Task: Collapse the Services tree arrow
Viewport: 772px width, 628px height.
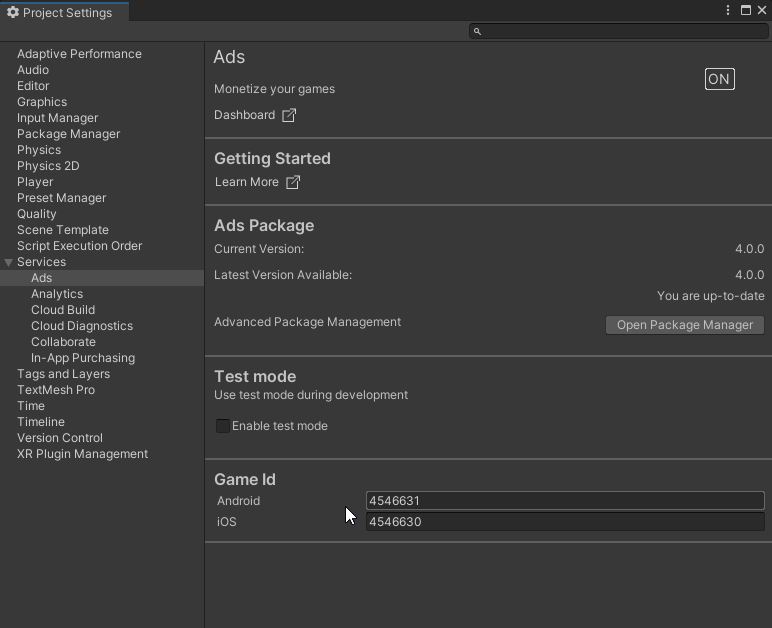Action: click(x=8, y=262)
